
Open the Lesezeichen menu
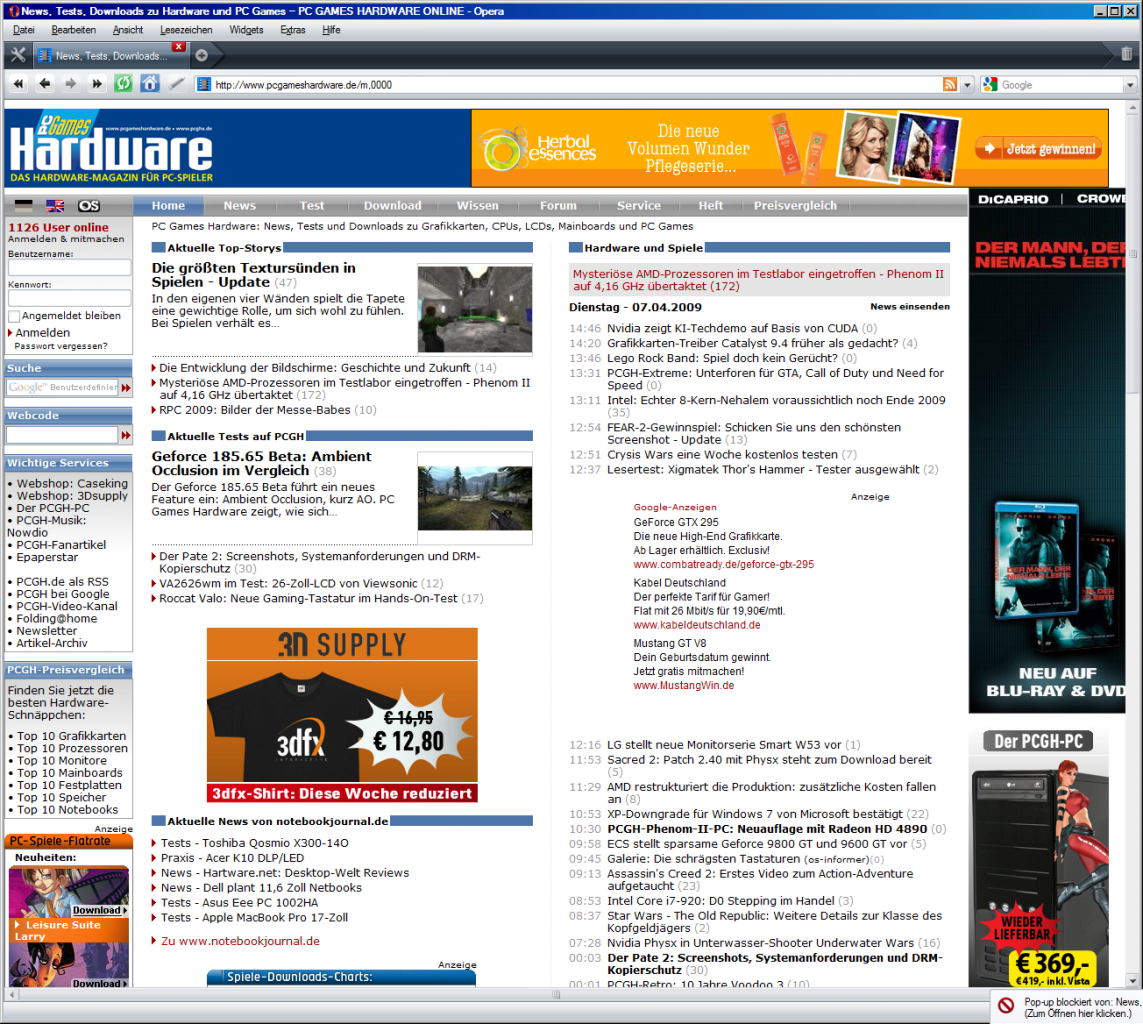point(186,30)
